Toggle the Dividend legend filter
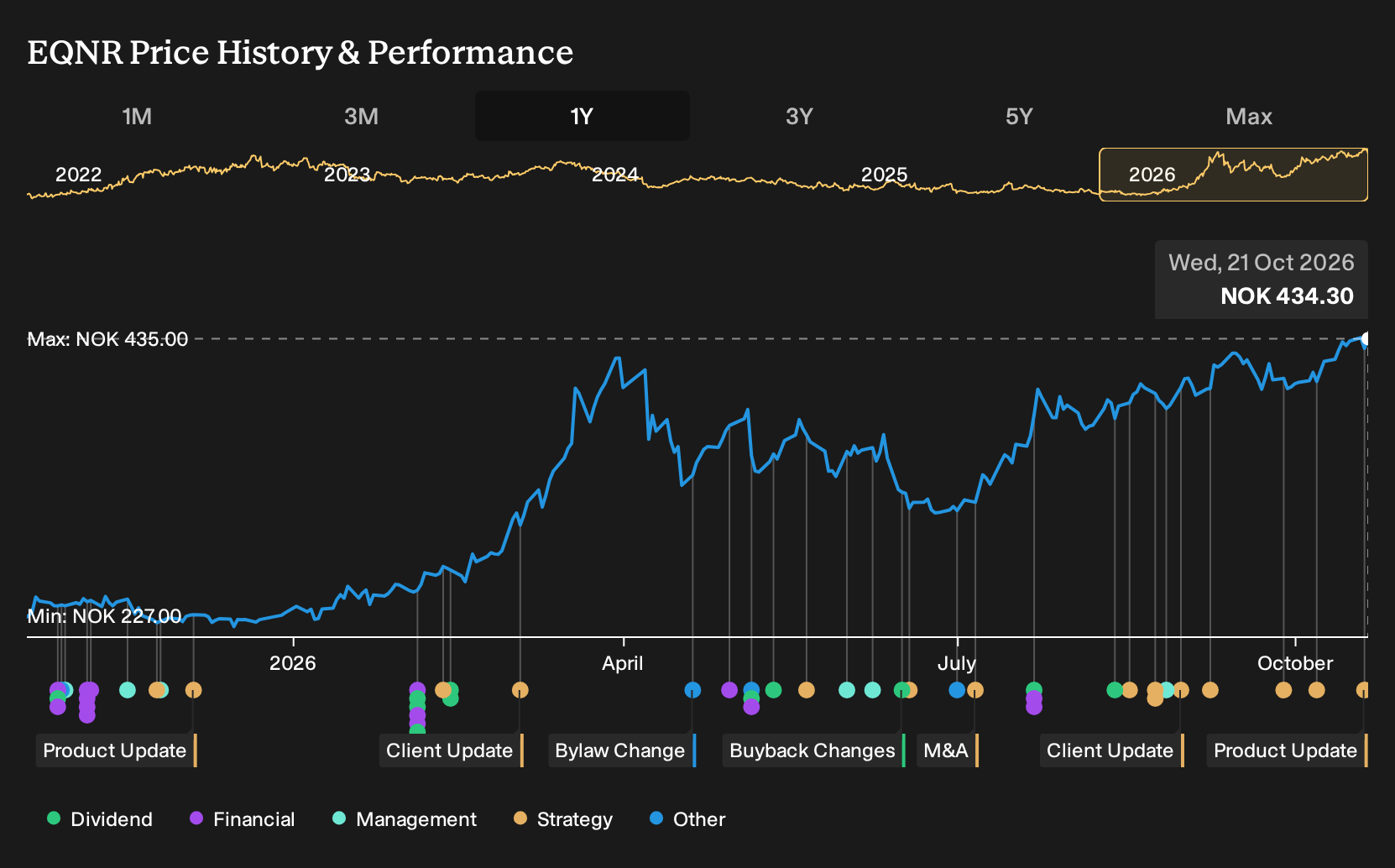The height and width of the screenshot is (868, 1395). 100,819
